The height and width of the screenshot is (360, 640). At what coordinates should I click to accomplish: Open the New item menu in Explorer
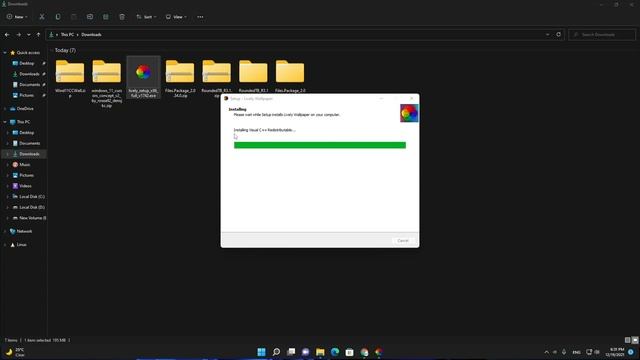[x=17, y=17]
